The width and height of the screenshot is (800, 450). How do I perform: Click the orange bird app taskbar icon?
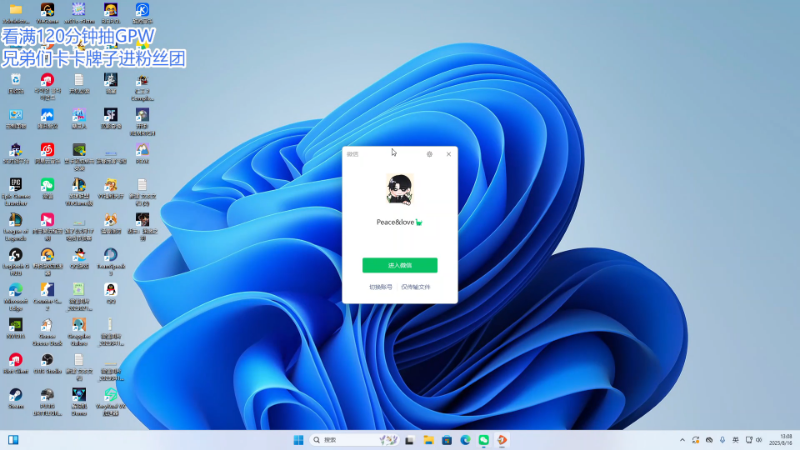click(502, 440)
